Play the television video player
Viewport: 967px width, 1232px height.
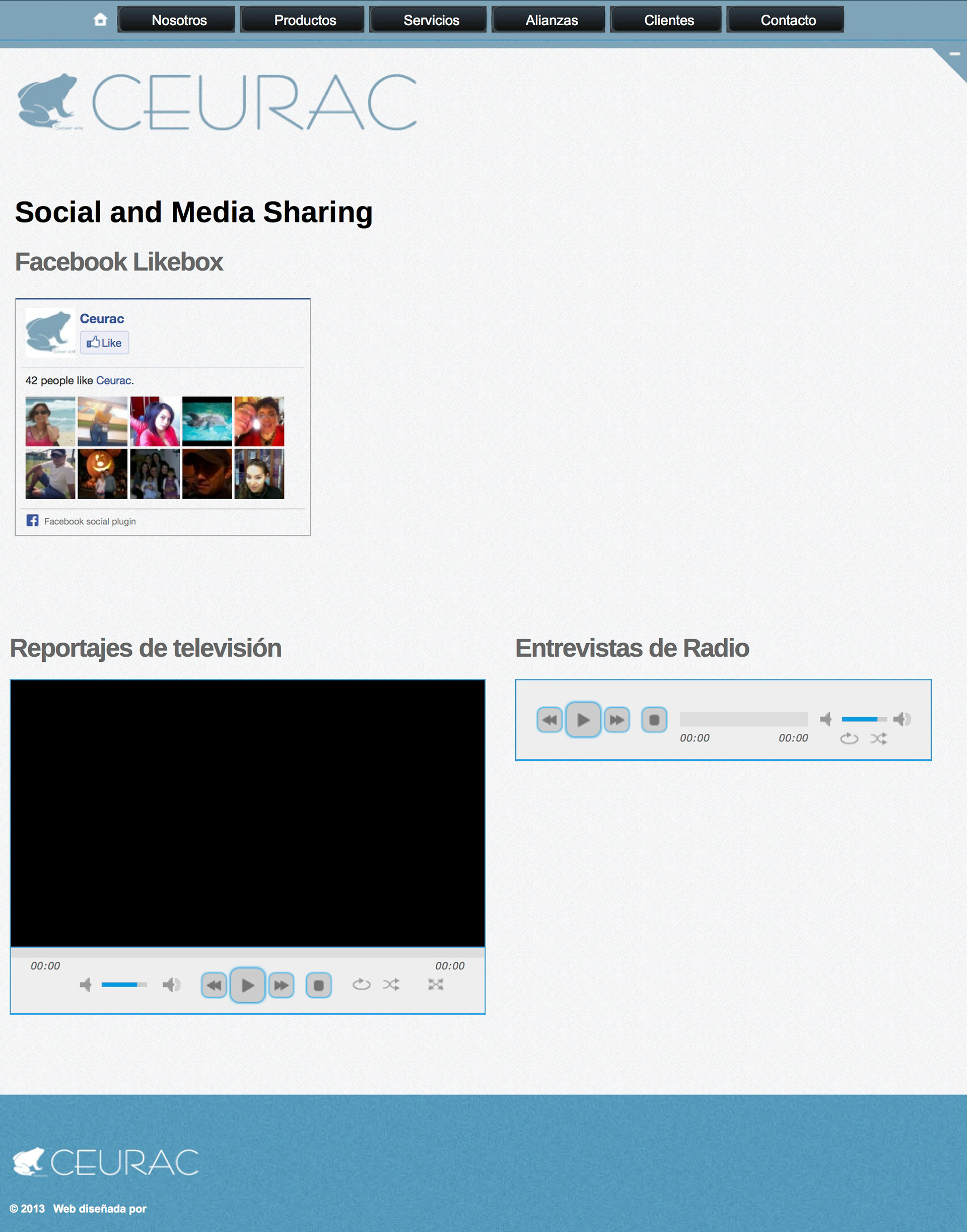click(x=247, y=986)
